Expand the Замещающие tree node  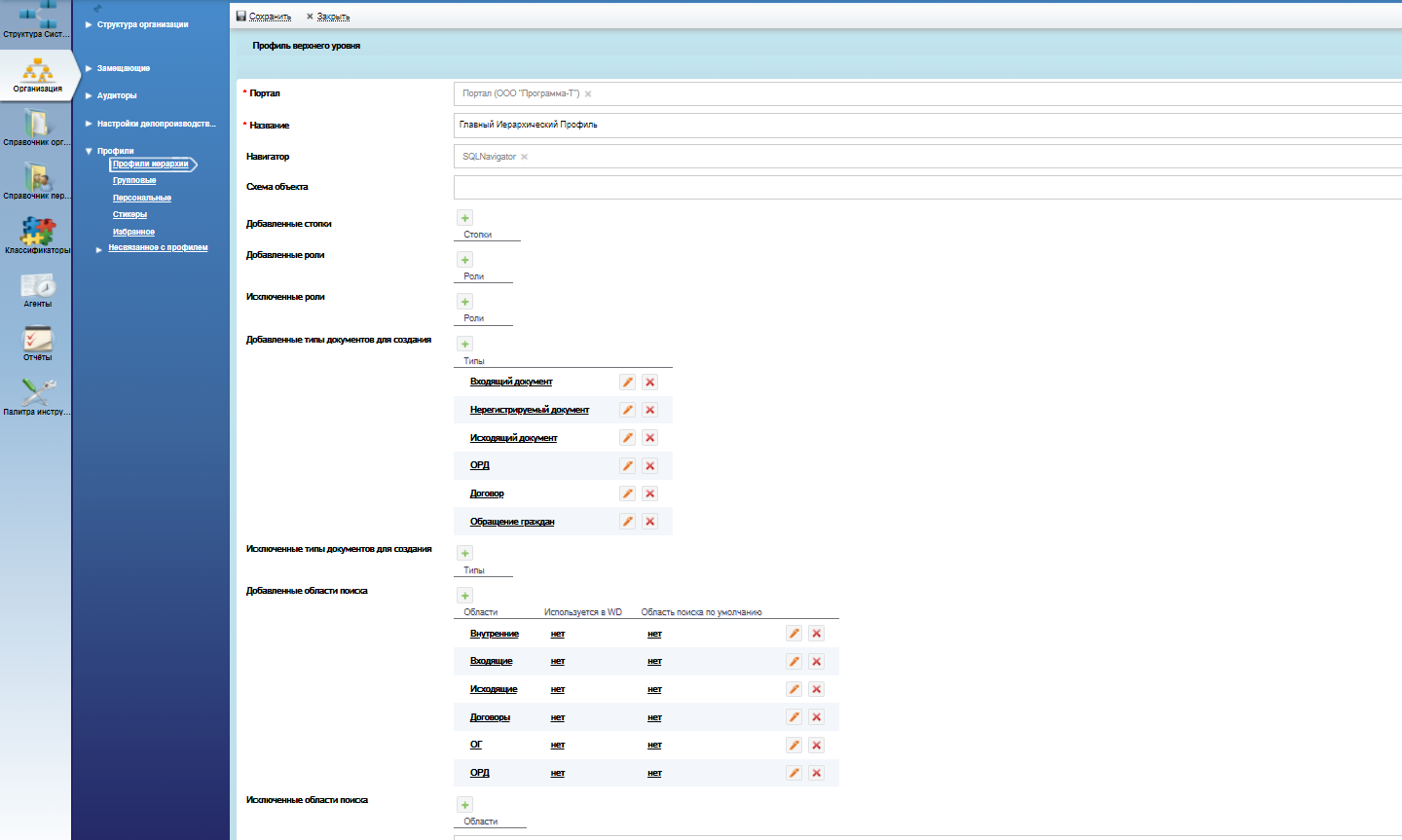89,68
